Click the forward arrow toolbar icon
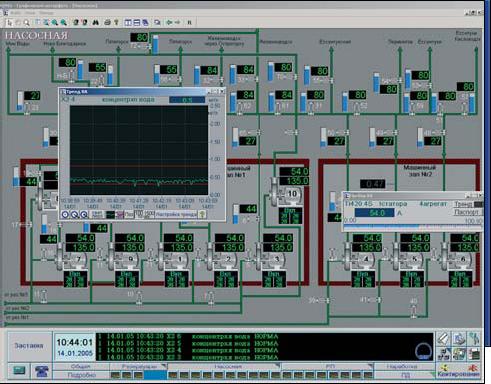 (177, 22)
